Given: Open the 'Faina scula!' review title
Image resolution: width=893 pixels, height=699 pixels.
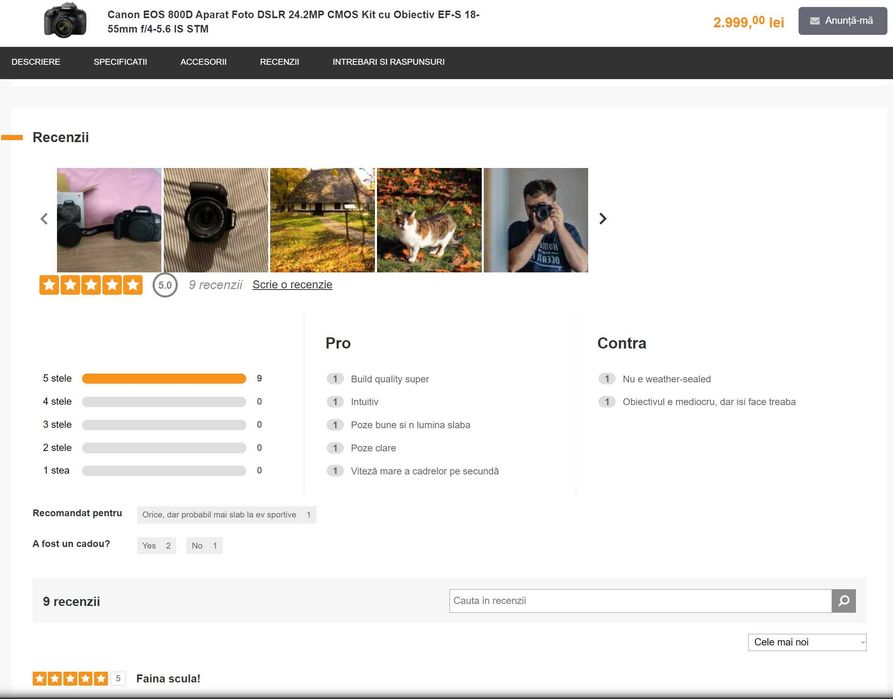Looking at the screenshot, I should (x=168, y=678).
